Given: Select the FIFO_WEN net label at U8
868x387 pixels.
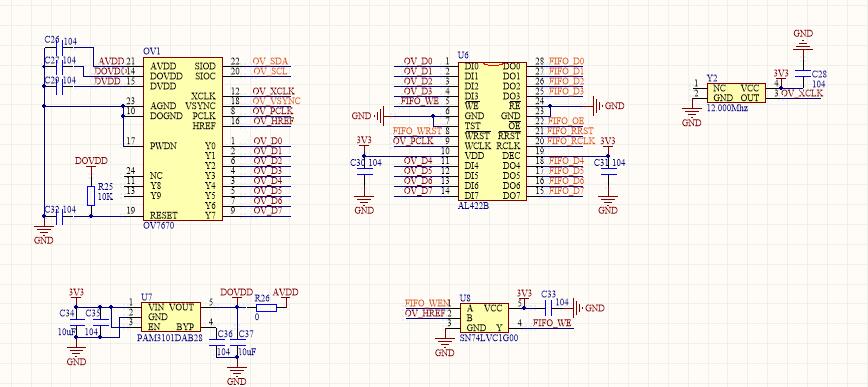Looking at the screenshot, I should click(x=427, y=303).
